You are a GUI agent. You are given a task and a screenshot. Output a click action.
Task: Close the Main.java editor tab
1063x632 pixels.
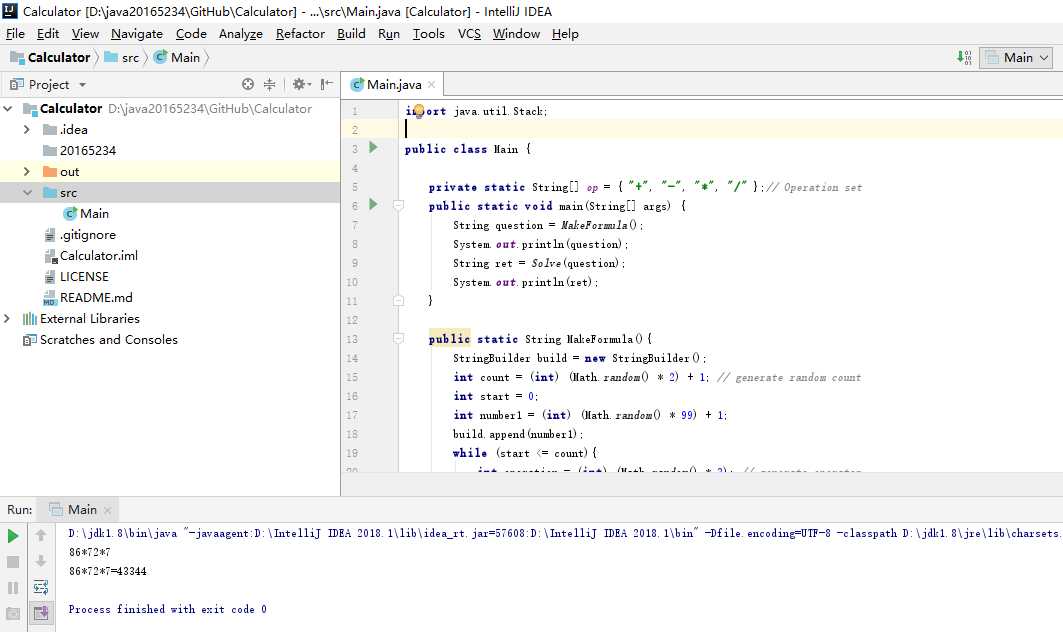pos(431,85)
